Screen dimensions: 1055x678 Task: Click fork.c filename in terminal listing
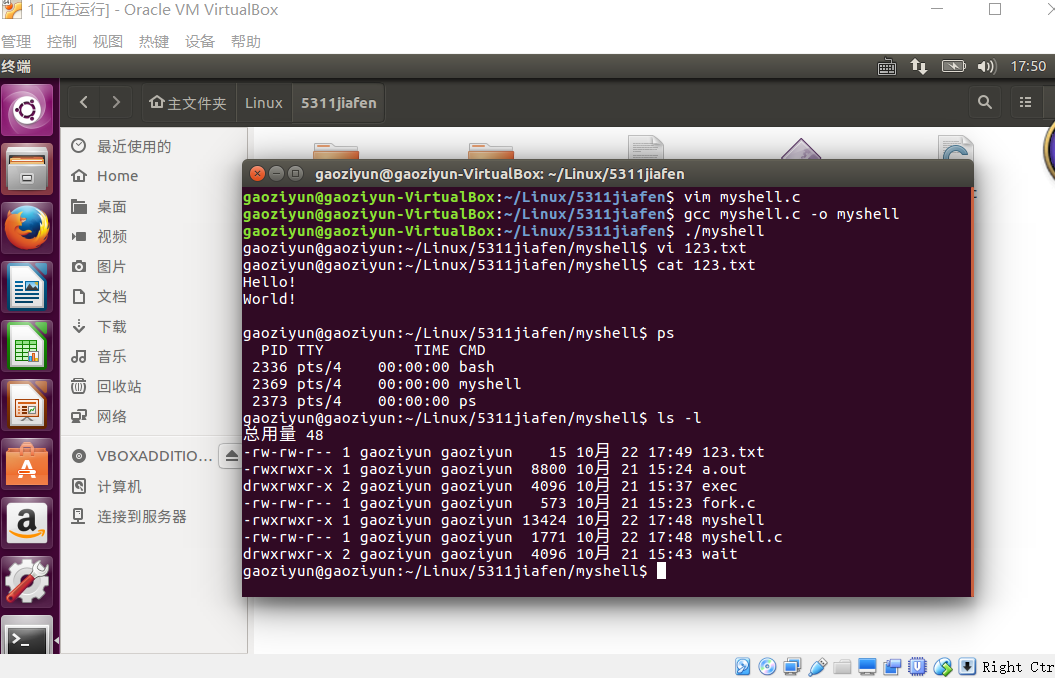(x=729, y=503)
